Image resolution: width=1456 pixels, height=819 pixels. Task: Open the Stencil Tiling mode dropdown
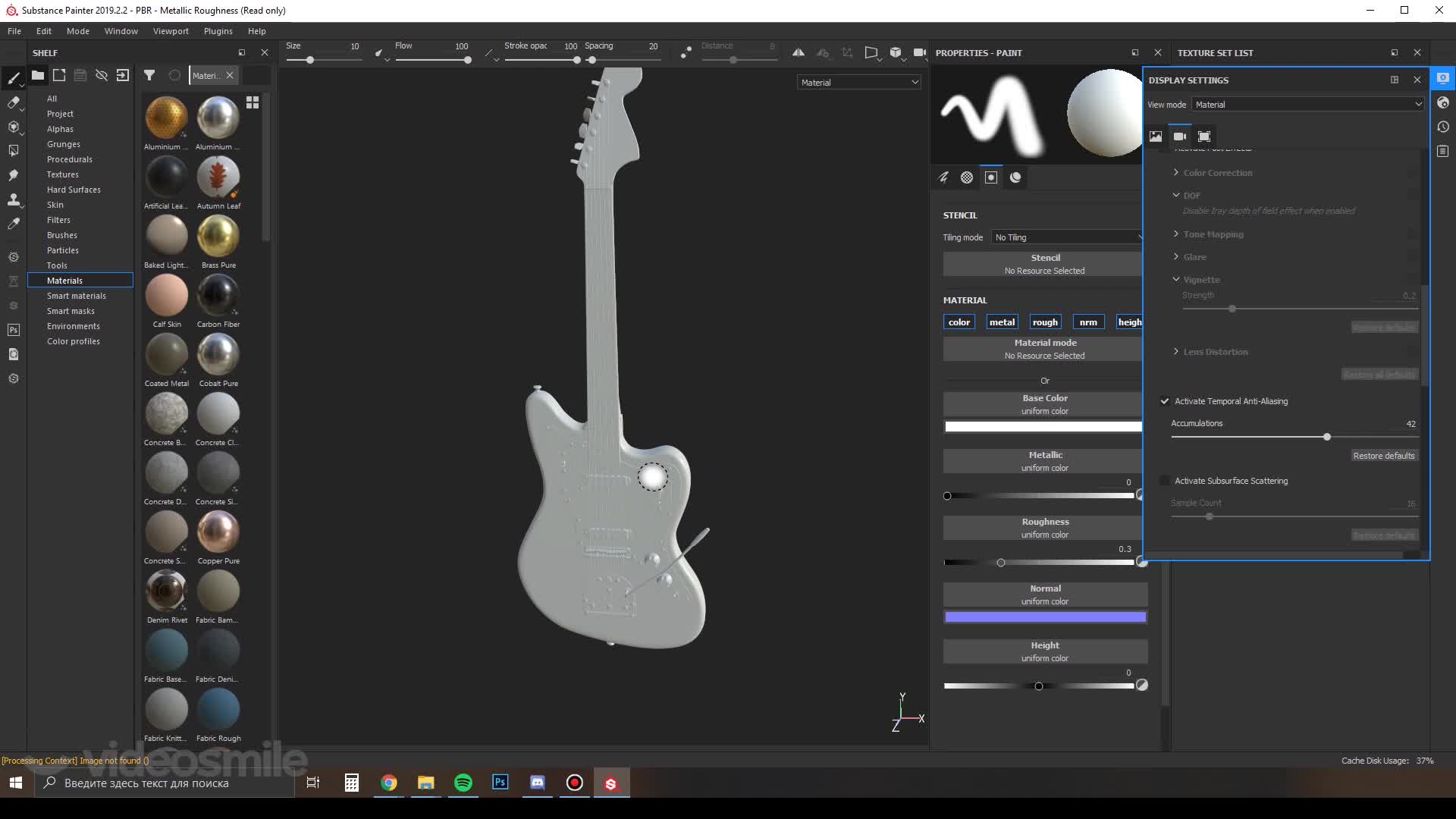coord(1066,237)
